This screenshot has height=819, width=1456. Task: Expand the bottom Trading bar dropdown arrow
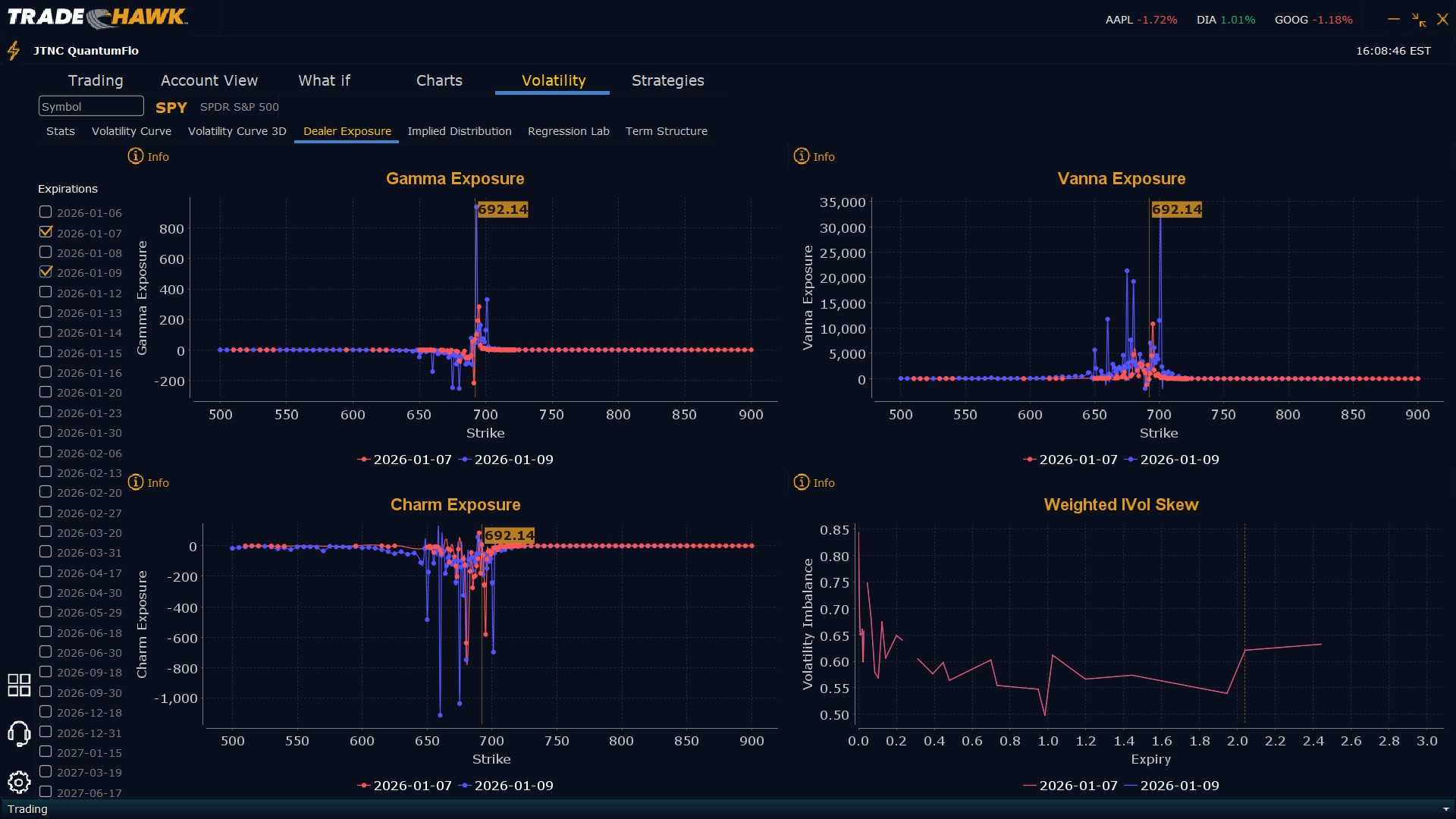pos(1445,809)
